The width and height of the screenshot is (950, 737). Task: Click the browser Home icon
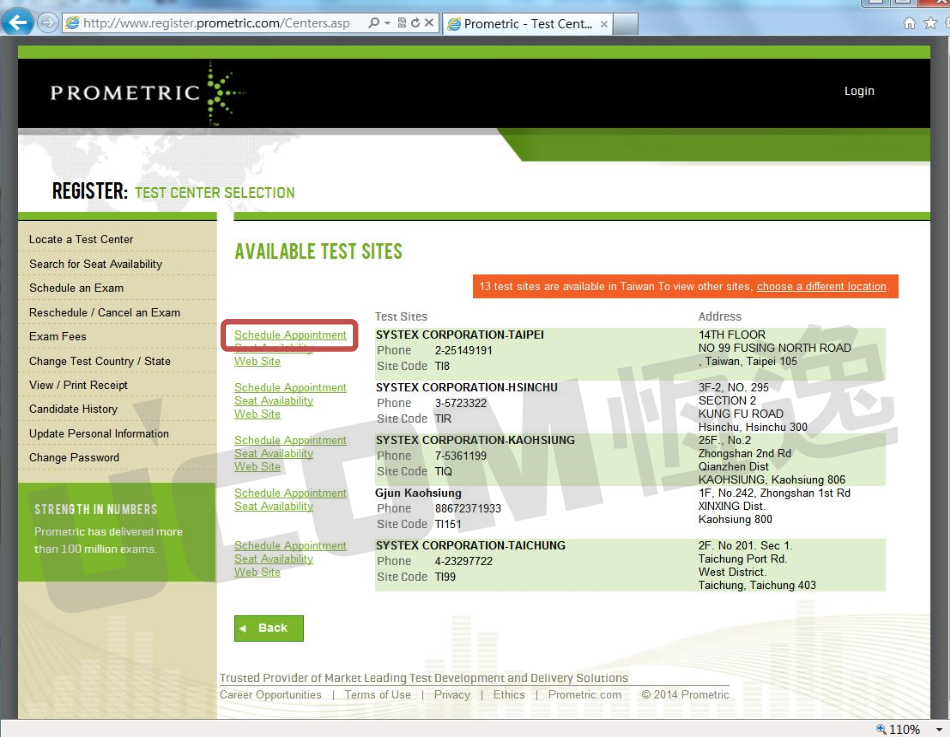(x=909, y=23)
